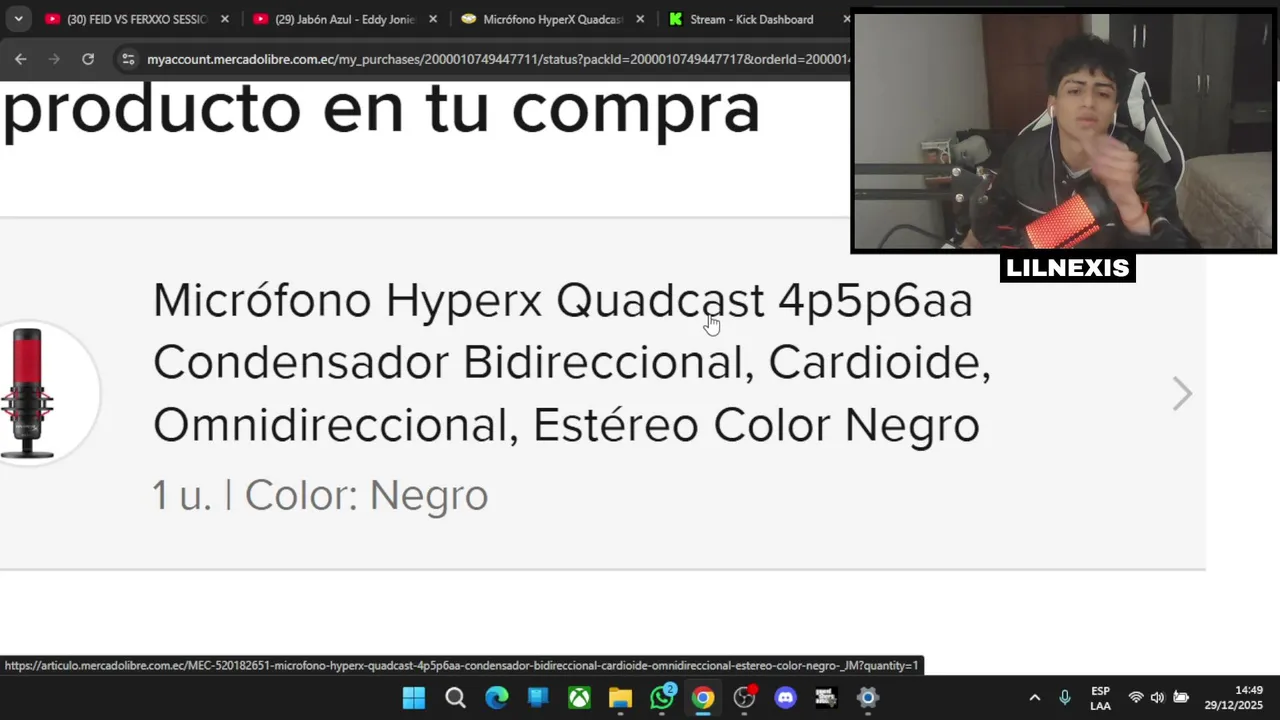Go back to the previous page
This screenshot has height=720, width=1280.
click(x=20, y=59)
